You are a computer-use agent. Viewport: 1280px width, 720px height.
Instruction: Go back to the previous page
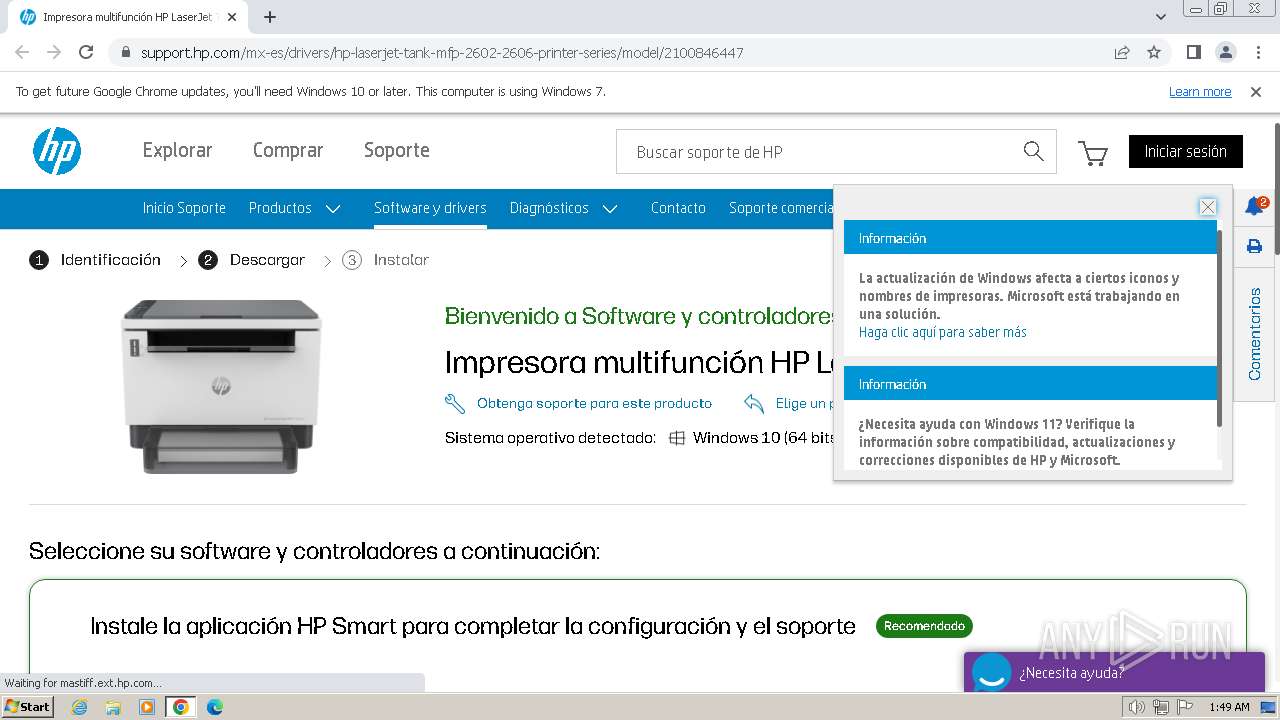[x=22, y=52]
